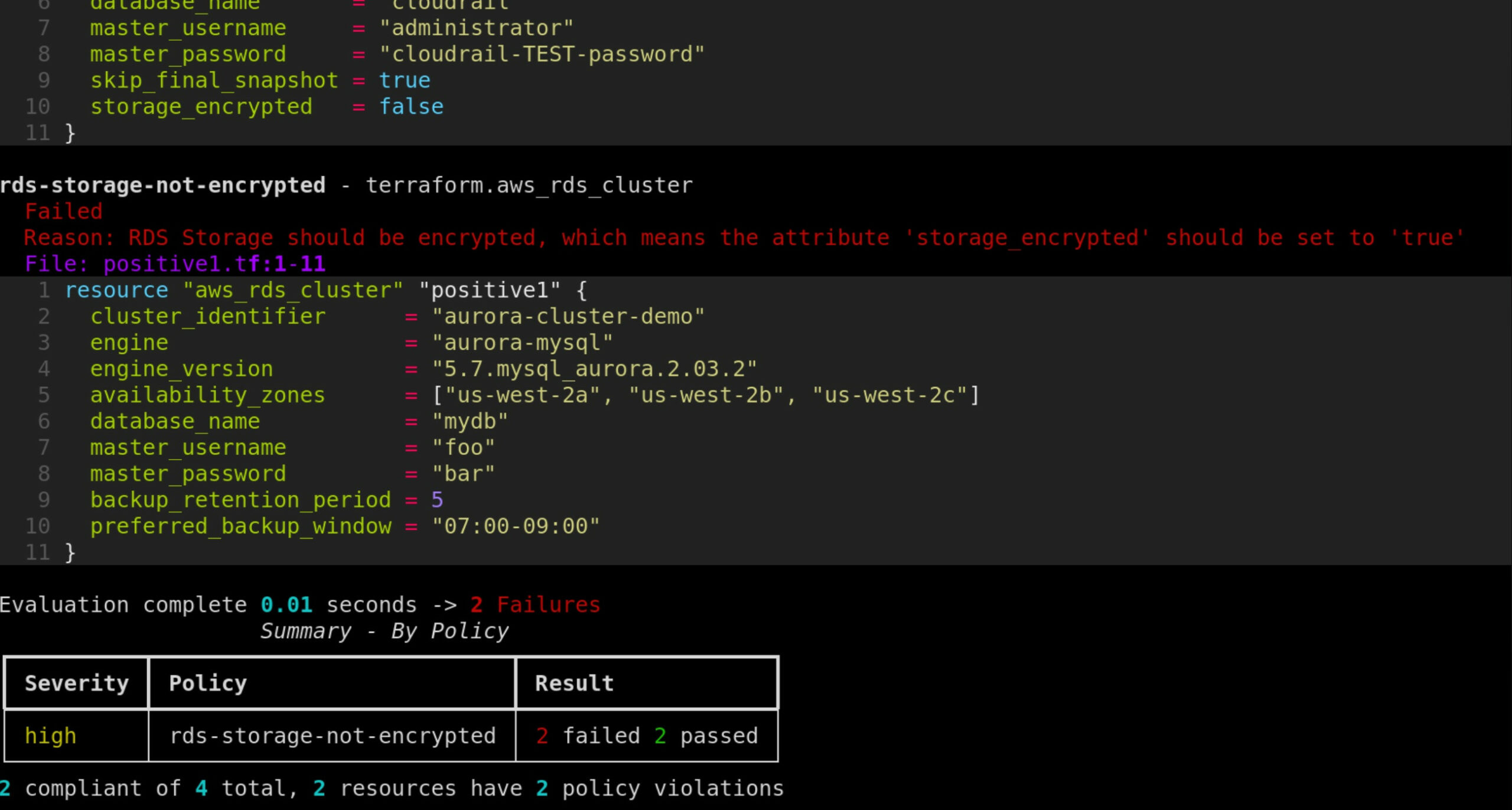The image size is (1512, 810).
Task: Click the Result column header
Action: tap(574, 683)
